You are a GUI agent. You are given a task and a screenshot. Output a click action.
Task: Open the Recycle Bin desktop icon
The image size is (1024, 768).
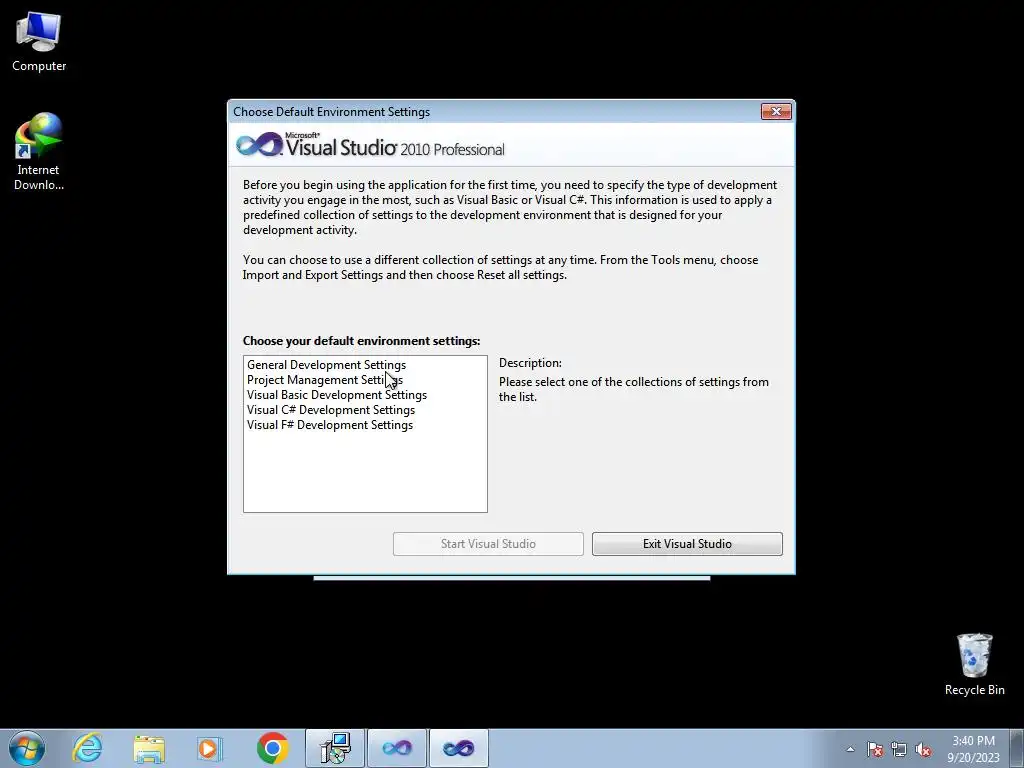974,664
